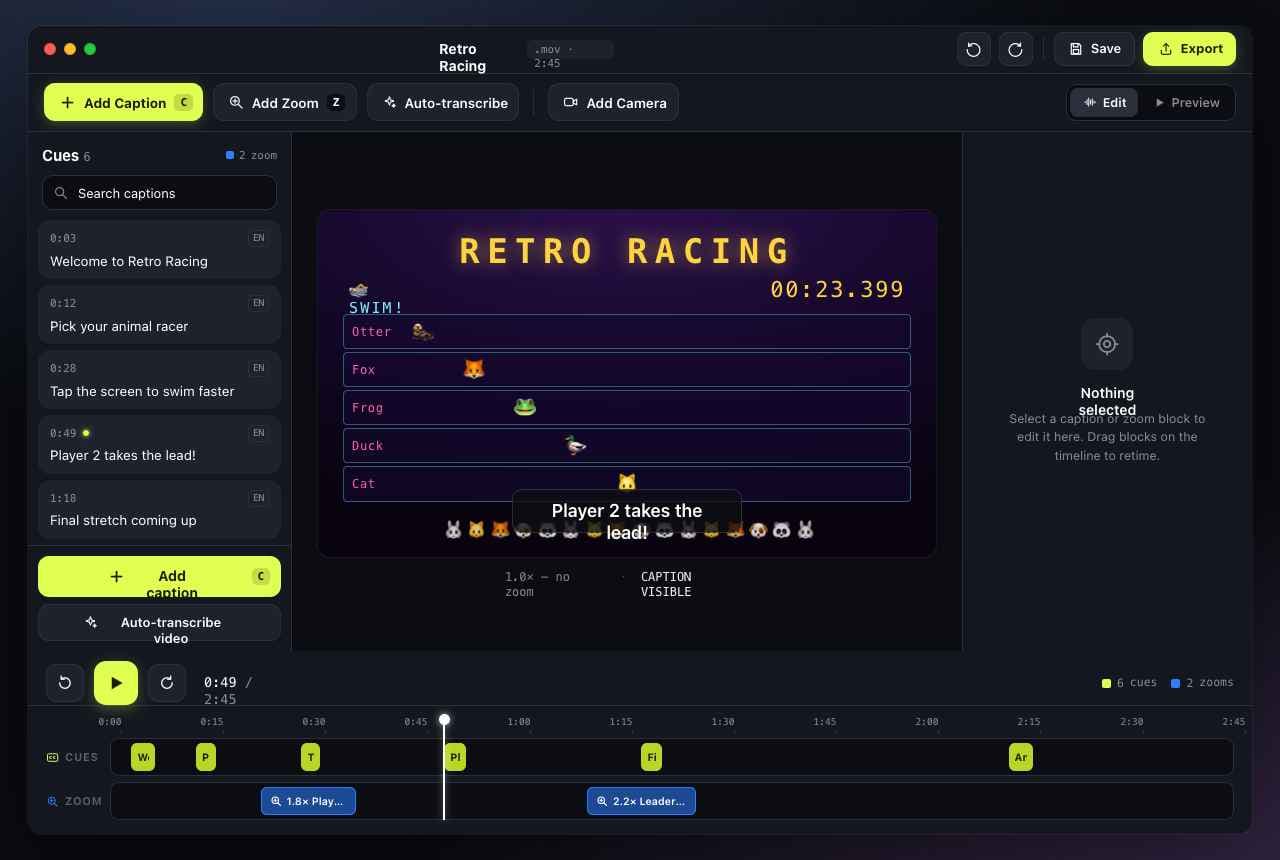Click the Fox lane in the video preview

point(627,369)
